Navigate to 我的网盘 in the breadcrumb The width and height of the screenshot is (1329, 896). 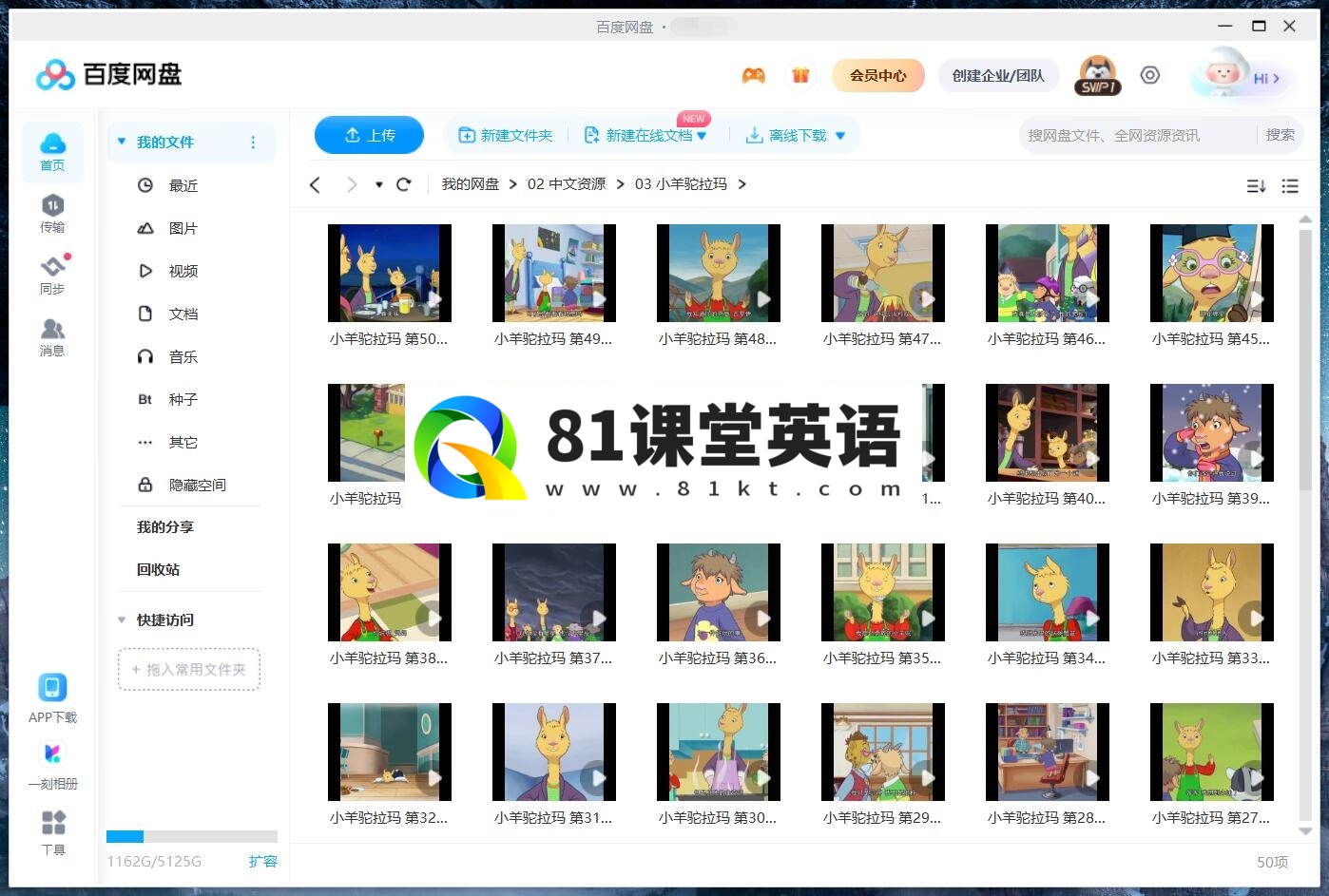pyautogui.click(x=470, y=184)
